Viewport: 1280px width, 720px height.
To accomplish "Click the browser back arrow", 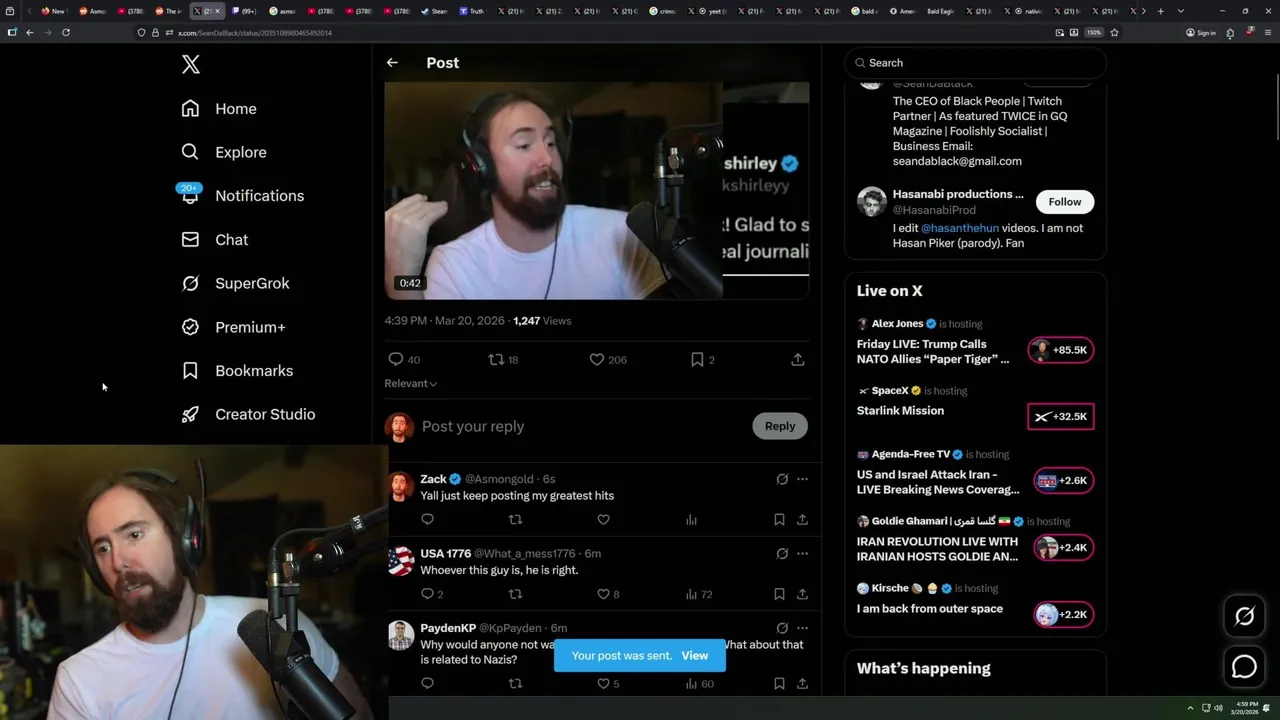I will [x=30, y=32].
